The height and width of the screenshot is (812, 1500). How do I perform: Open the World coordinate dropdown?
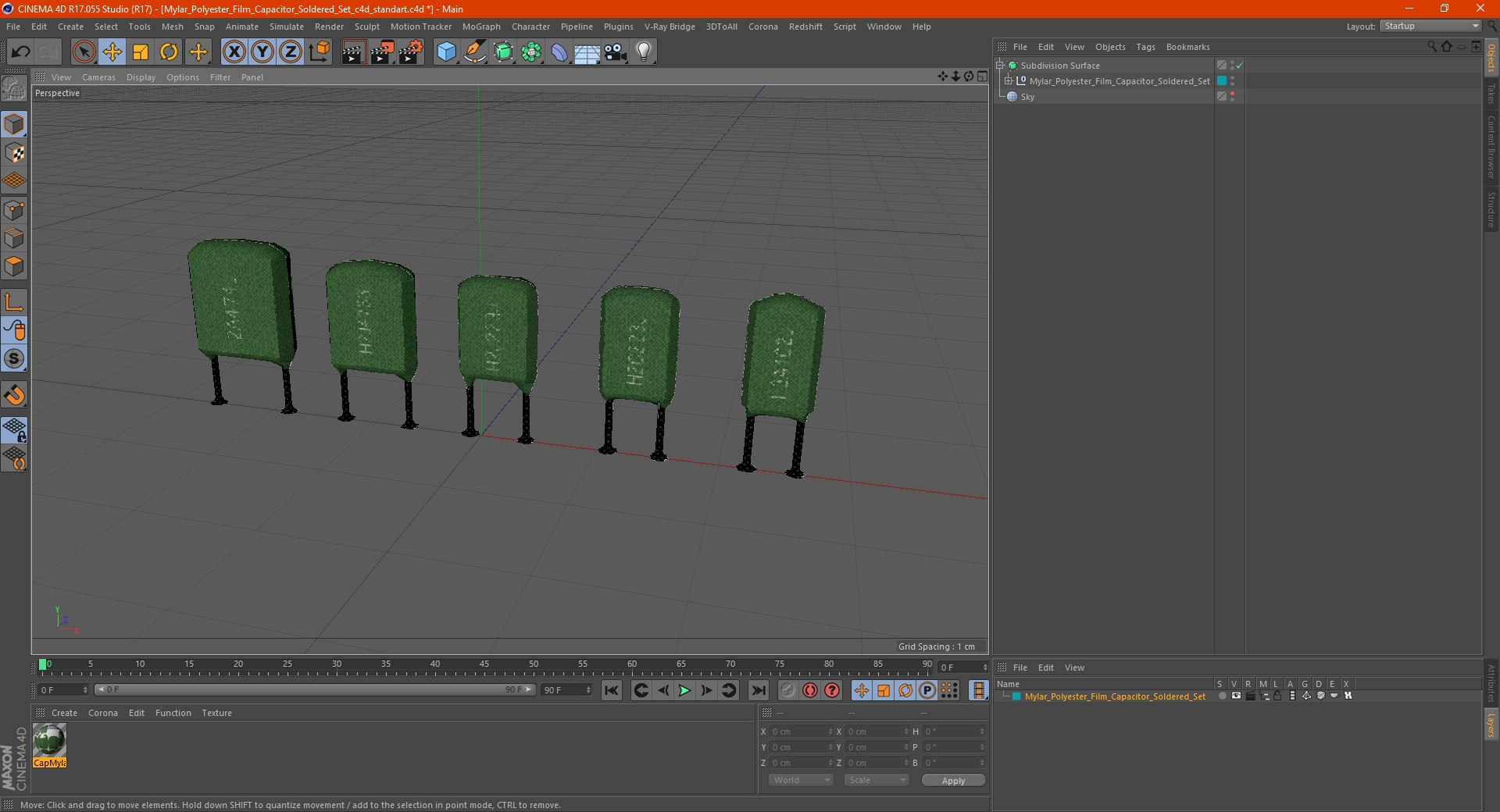coord(801,780)
